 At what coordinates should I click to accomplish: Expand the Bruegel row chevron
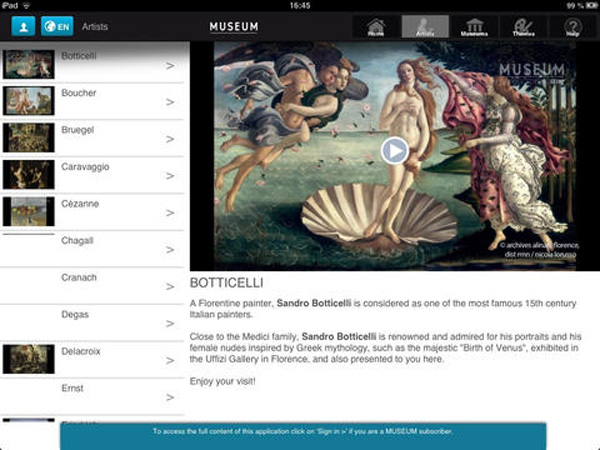[170, 139]
